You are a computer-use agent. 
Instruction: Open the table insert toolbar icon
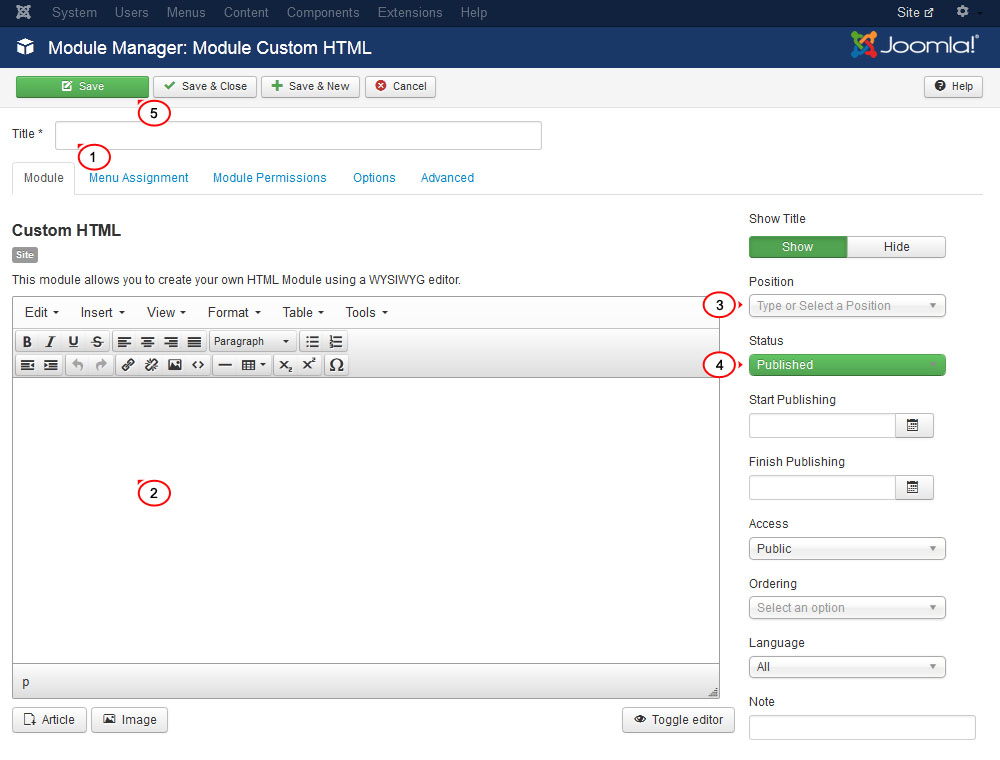253,365
